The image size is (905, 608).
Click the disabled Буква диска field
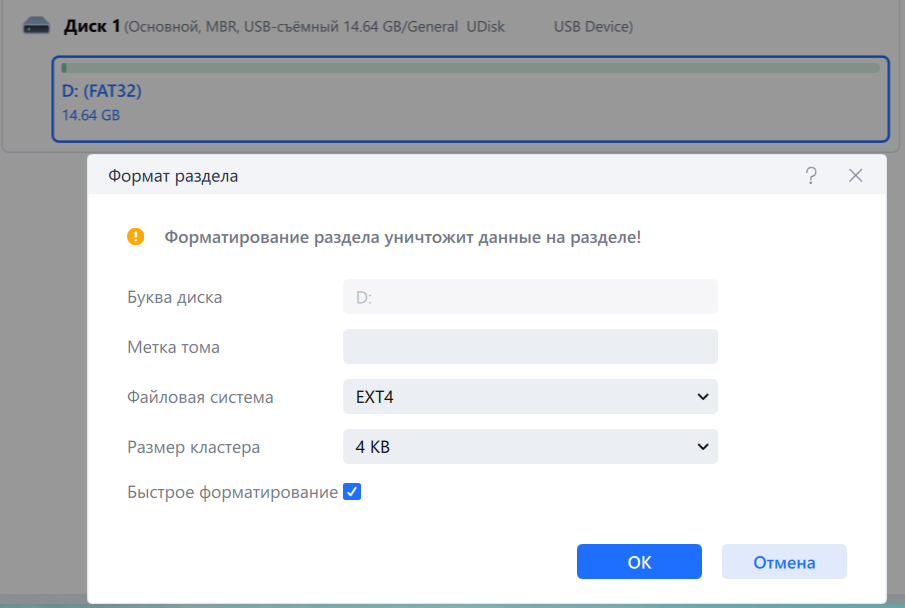coord(530,296)
